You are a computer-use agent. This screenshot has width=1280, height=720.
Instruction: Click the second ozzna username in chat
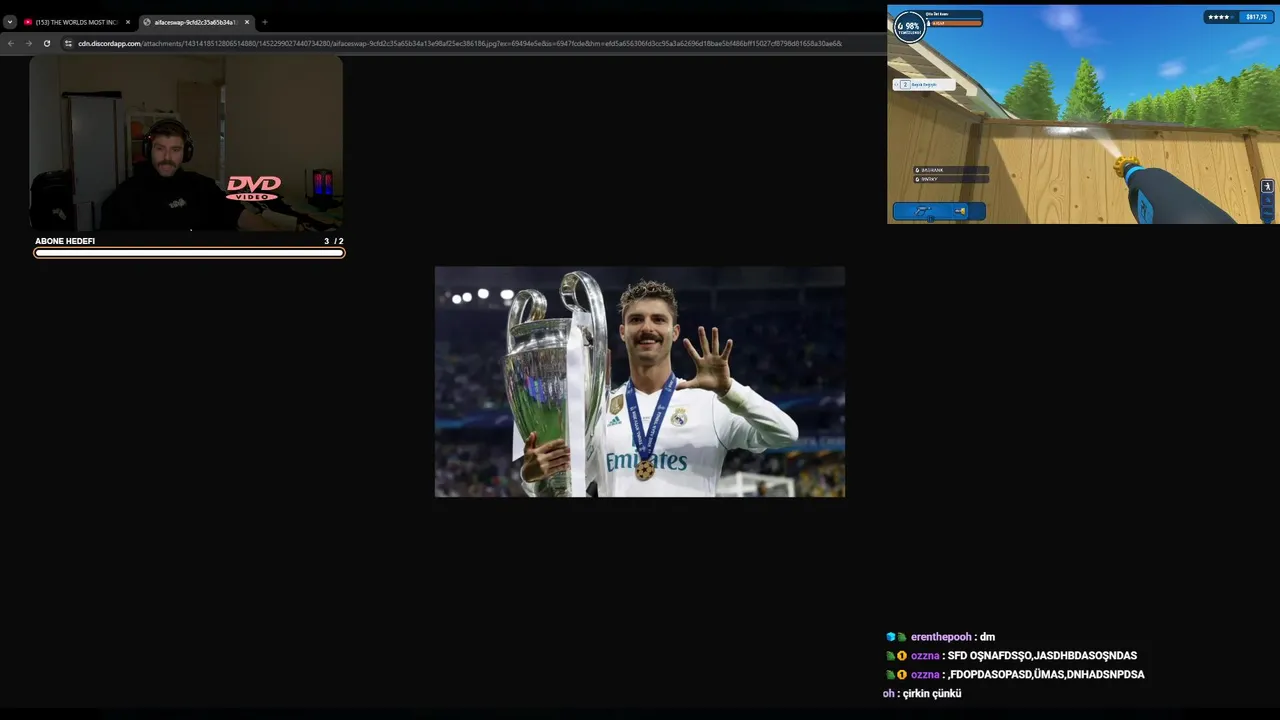point(925,675)
